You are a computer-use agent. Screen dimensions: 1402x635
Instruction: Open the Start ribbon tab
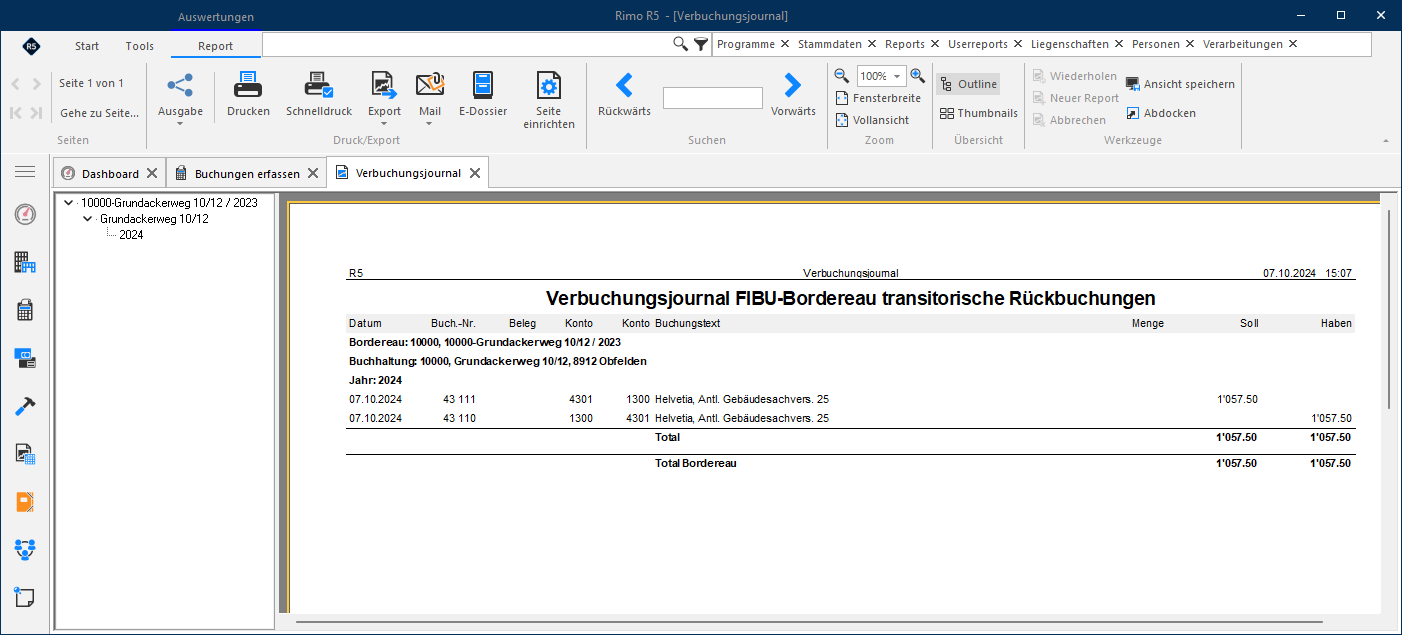[87, 46]
